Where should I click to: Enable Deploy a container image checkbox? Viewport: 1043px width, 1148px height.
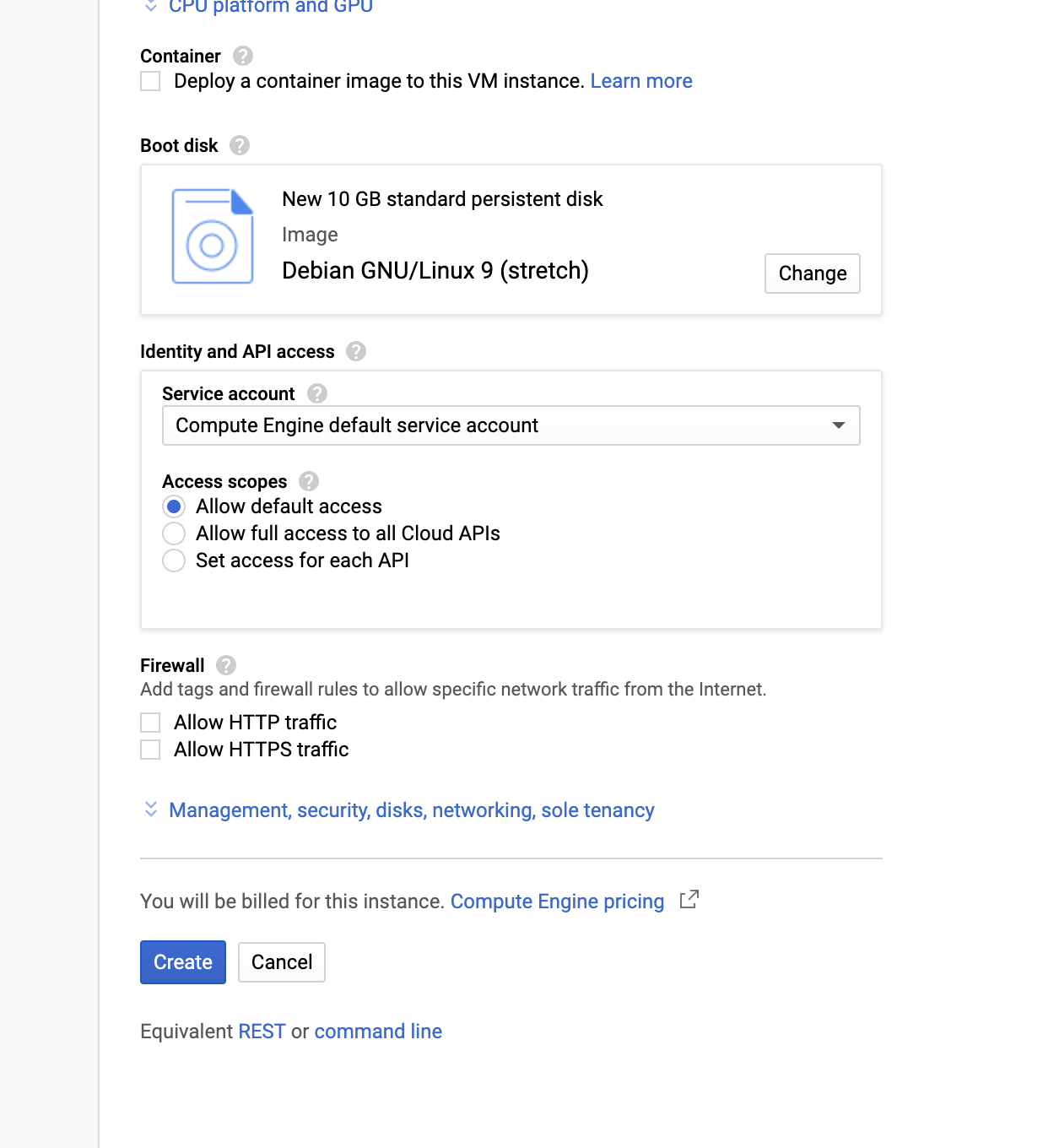(x=150, y=81)
